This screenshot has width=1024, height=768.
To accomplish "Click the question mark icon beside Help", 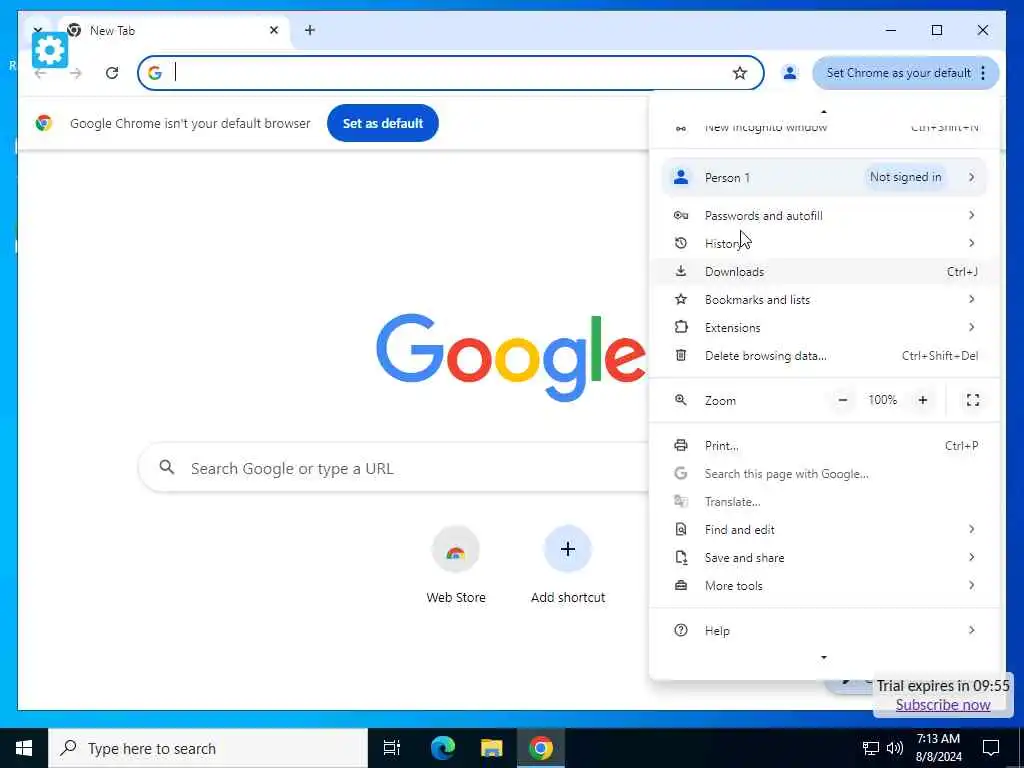I will point(680,630).
